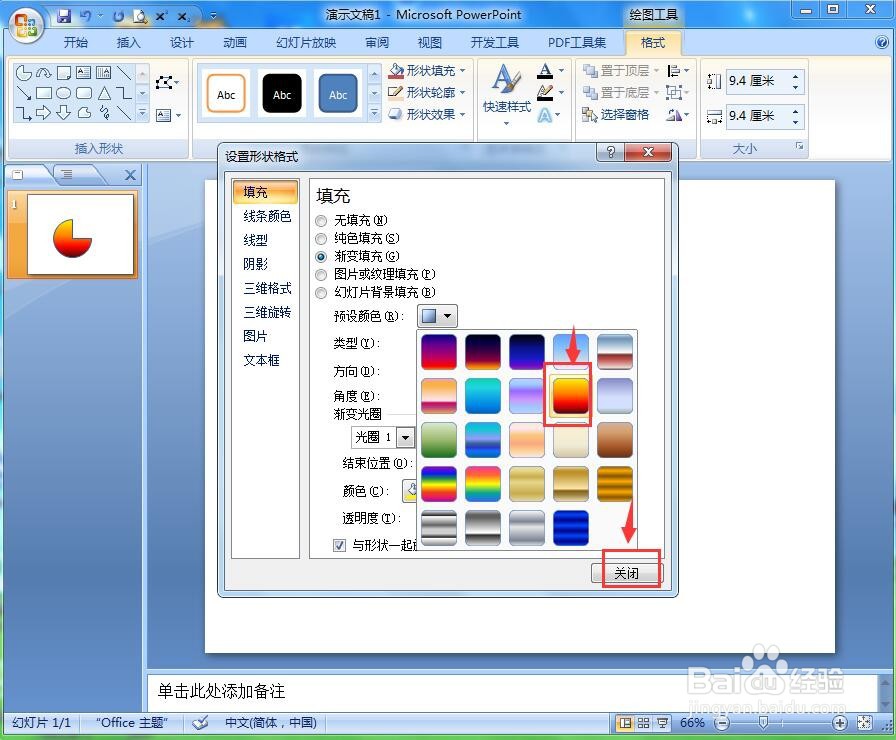Click the Rotate objects icon
Screen dimensions: 896x740
tap(674, 115)
